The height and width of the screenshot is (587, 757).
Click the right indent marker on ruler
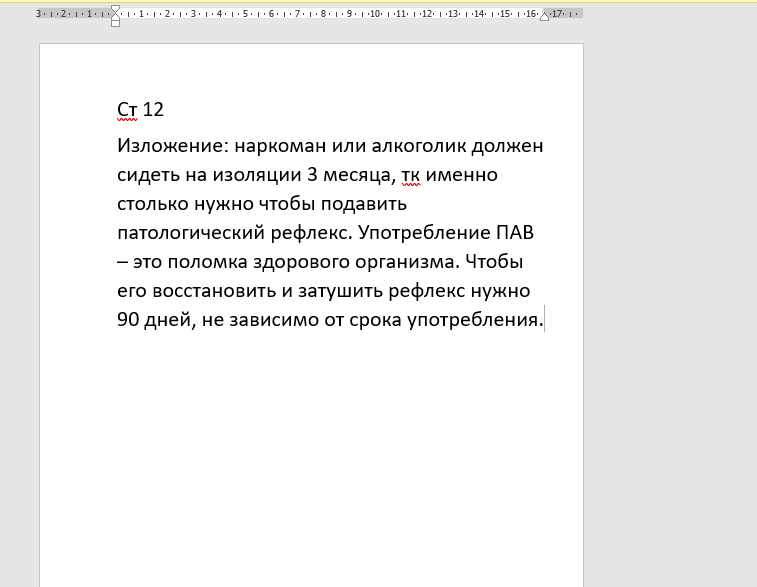[544, 16]
